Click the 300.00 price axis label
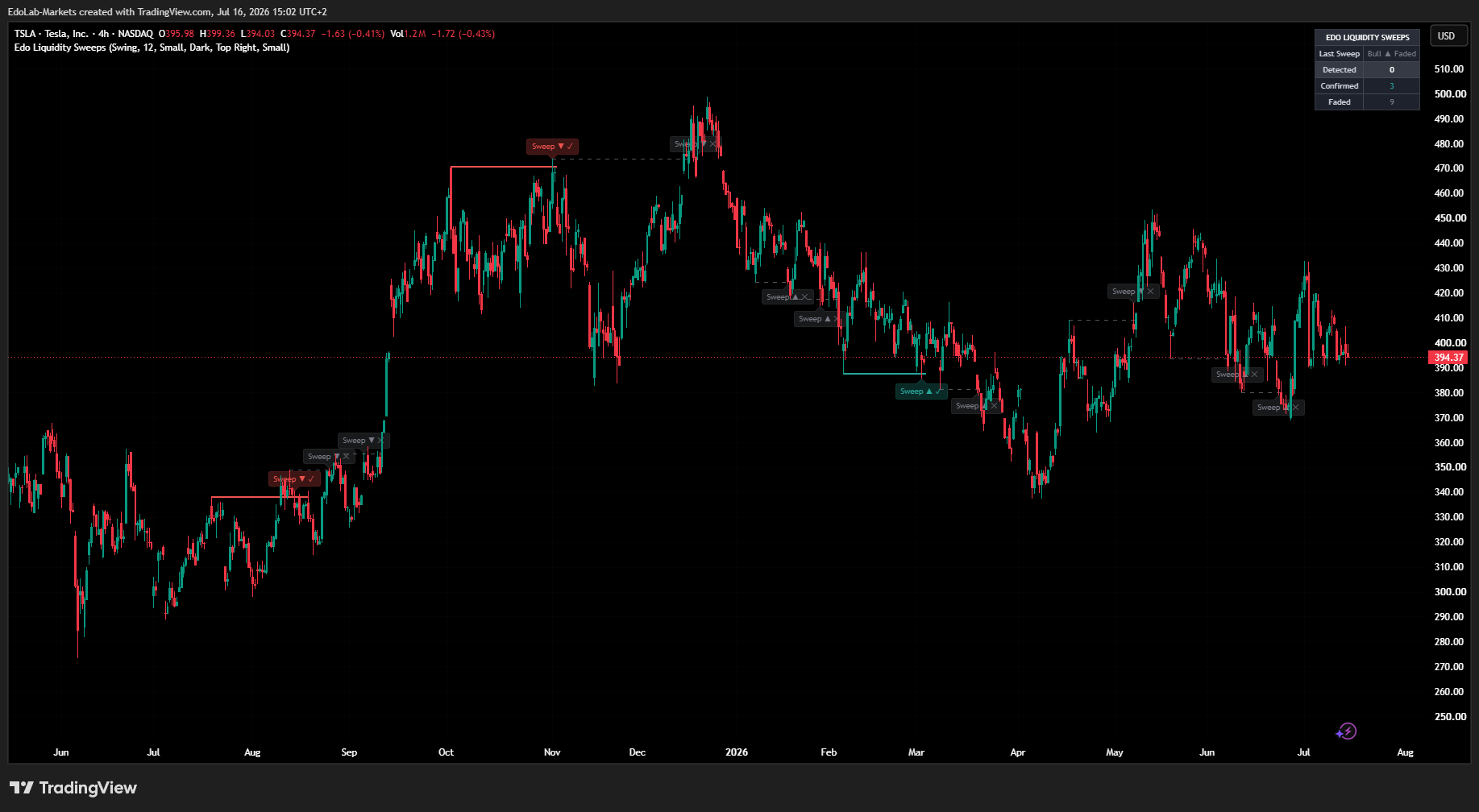 tap(1448, 592)
